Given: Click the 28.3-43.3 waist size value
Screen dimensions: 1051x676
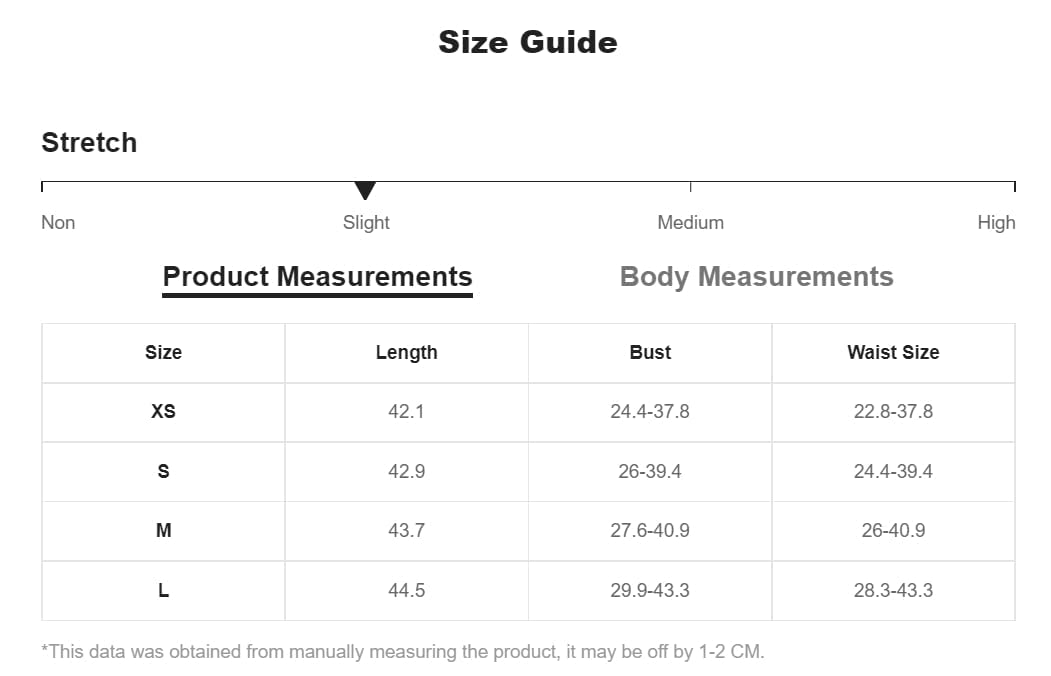Looking at the screenshot, I should [x=893, y=591].
